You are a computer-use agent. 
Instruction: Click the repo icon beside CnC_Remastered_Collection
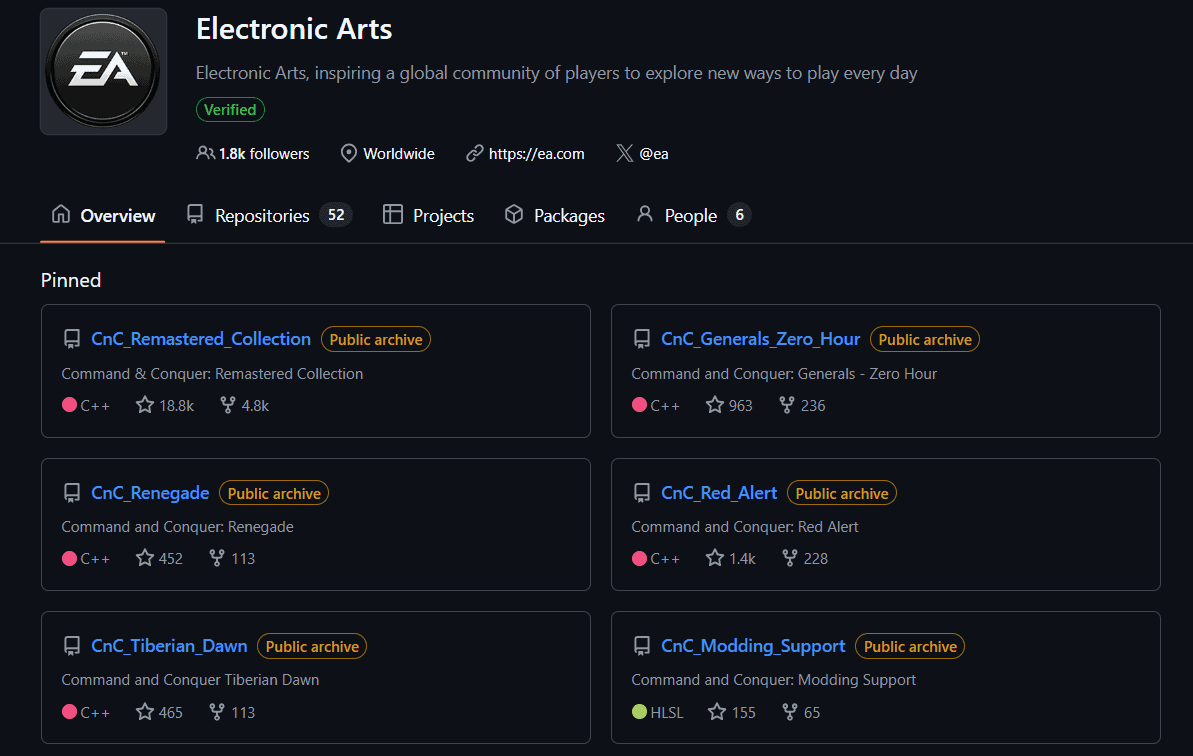(72, 339)
